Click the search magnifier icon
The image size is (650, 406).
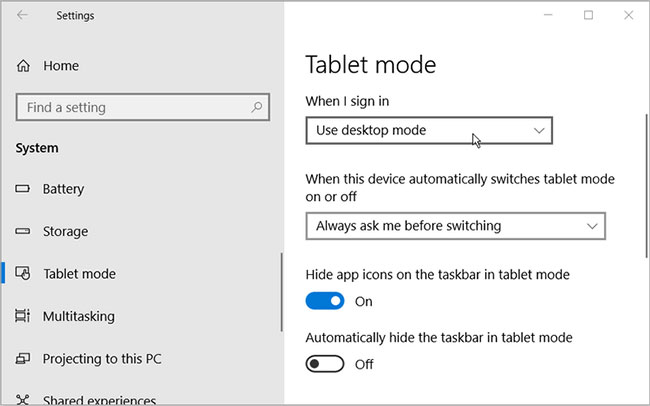click(257, 107)
